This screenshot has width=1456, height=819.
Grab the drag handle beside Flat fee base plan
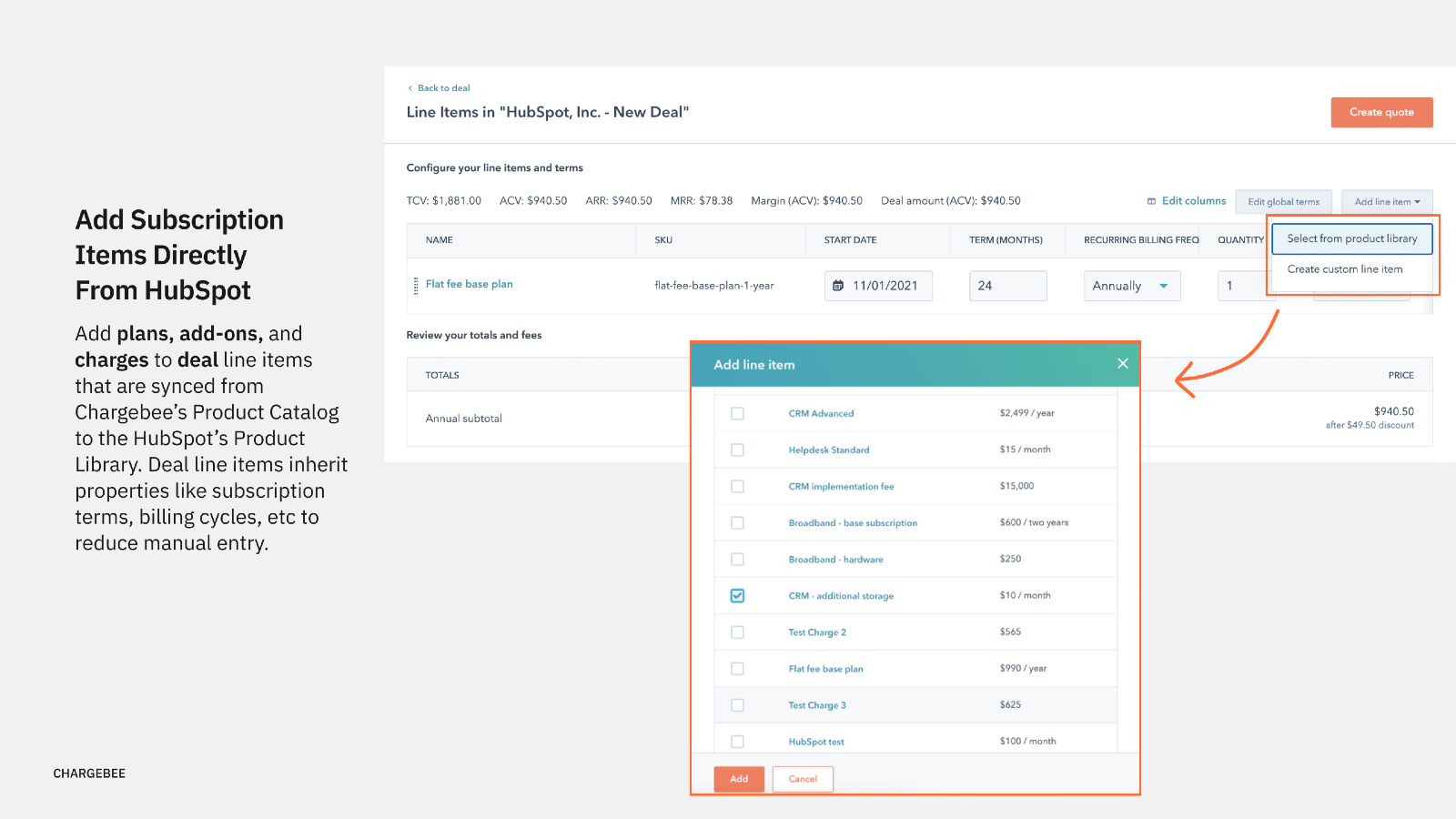(416, 286)
